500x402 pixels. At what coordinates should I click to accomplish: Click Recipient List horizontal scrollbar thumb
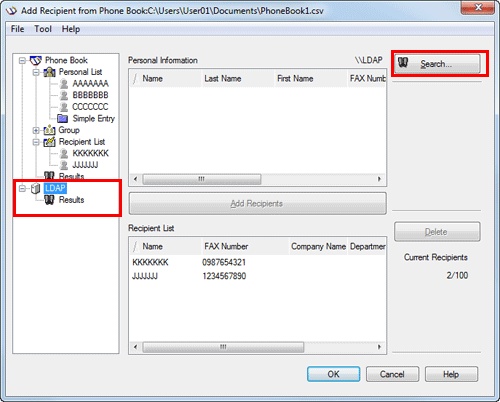223,347
